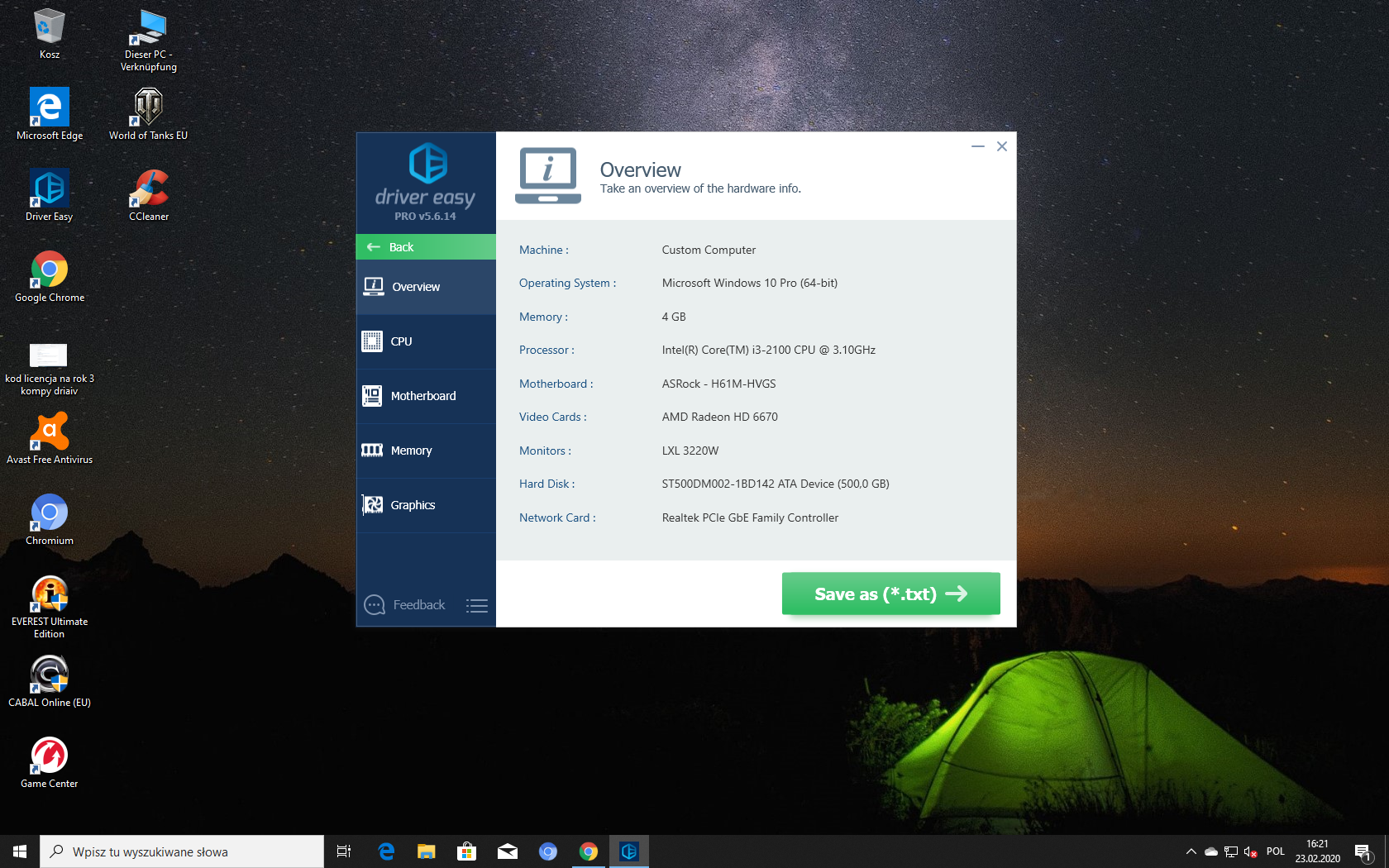Open the Game Center desktop shortcut
This screenshot has width=1389, height=868.
tap(50, 762)
